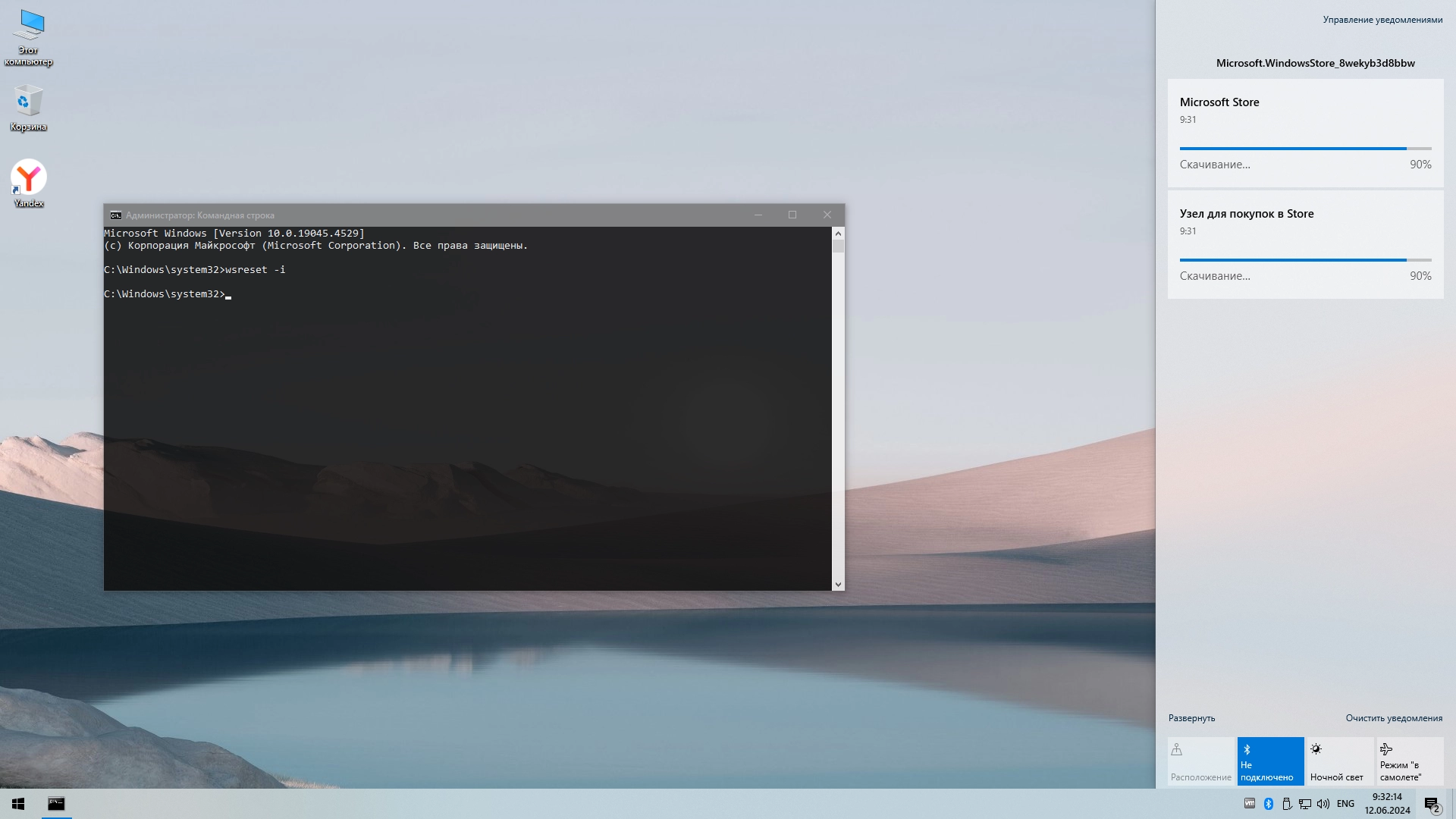Open Action Center via notifications icon
The height and width of the screenshot is (819, 1456).
1432,804
